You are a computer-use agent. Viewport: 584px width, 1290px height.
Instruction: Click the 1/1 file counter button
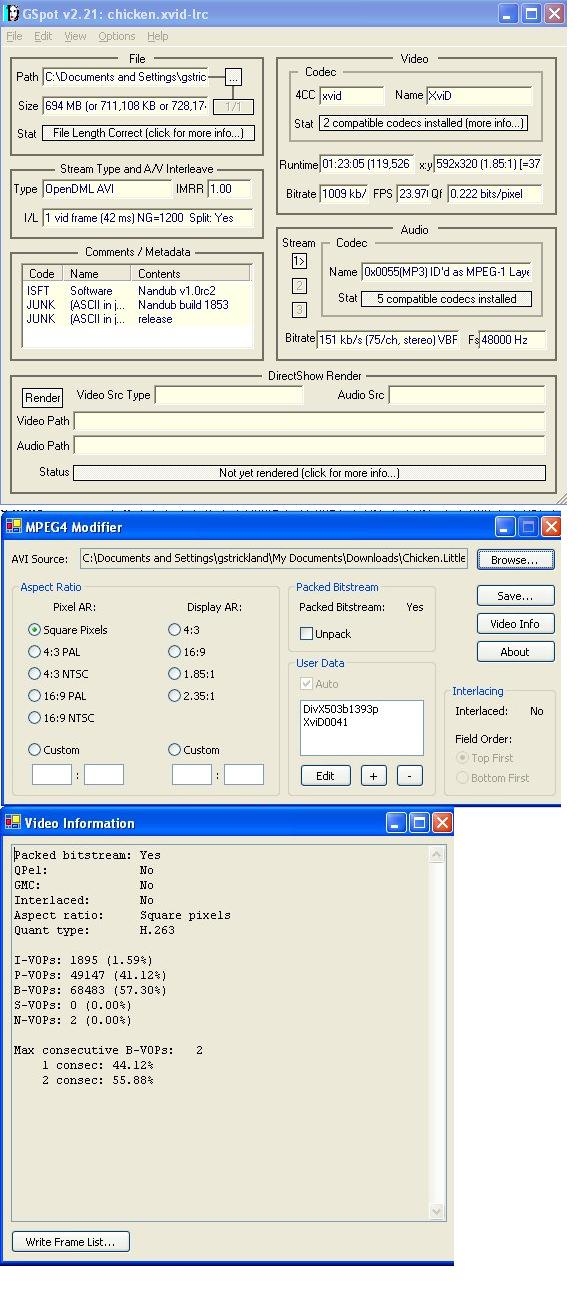[x=233, y=106]
